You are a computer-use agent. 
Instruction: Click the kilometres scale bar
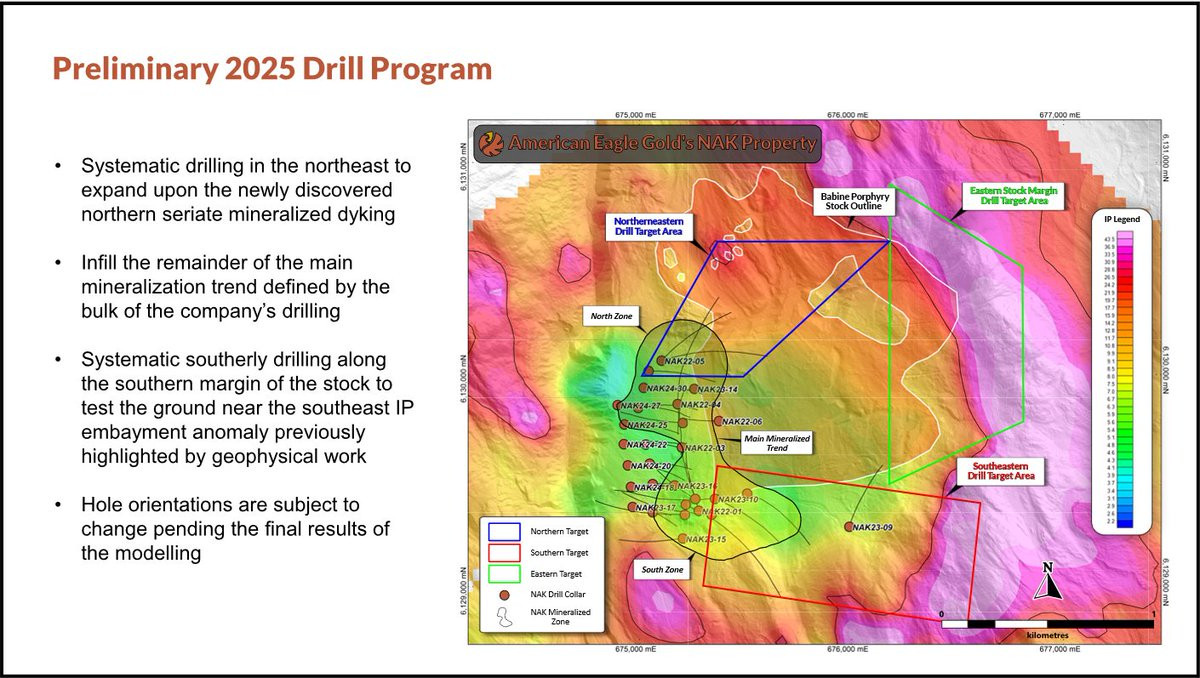(x=1047, y=623)
